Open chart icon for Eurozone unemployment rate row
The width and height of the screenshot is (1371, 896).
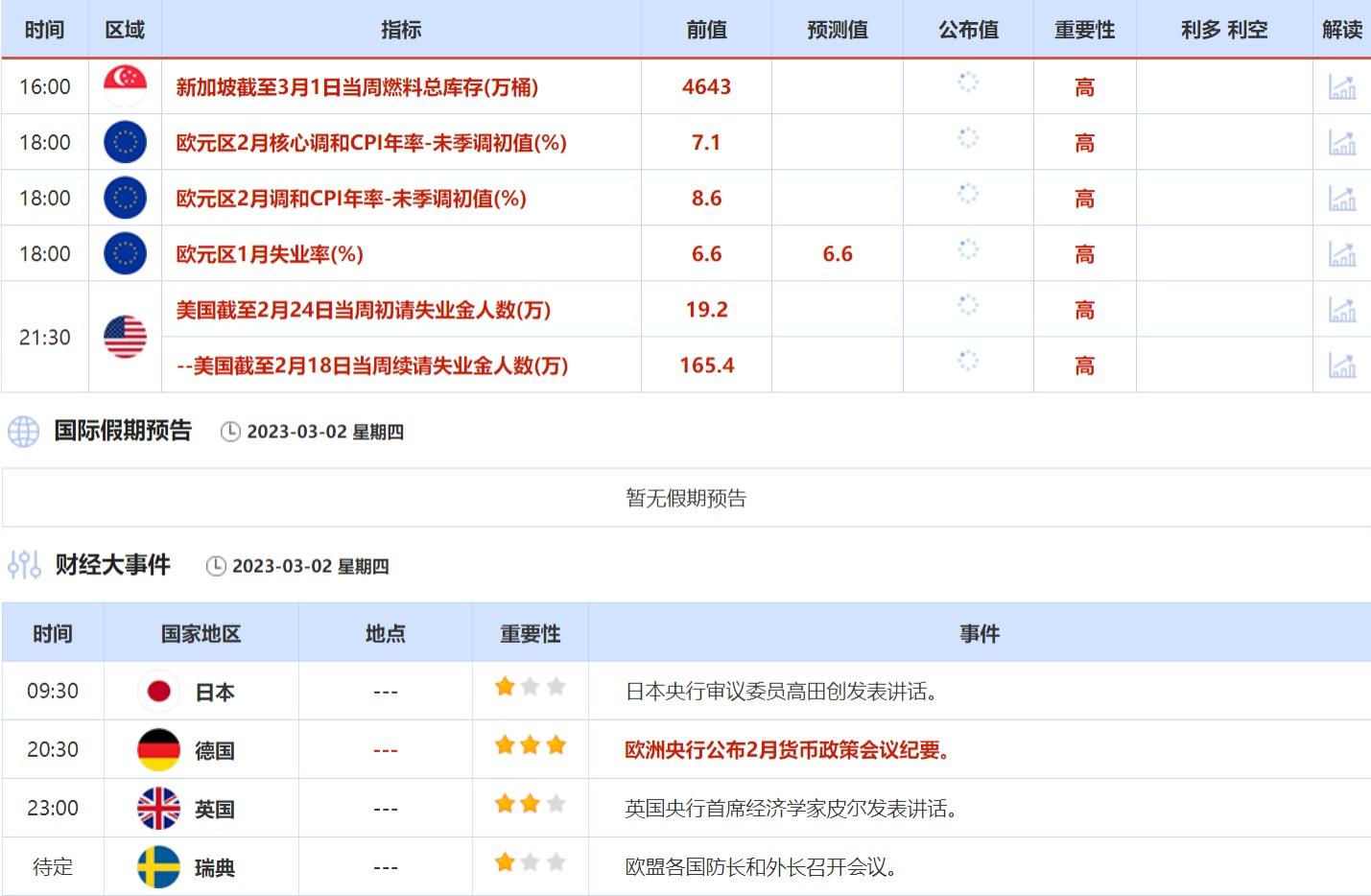click(1341, 254)
